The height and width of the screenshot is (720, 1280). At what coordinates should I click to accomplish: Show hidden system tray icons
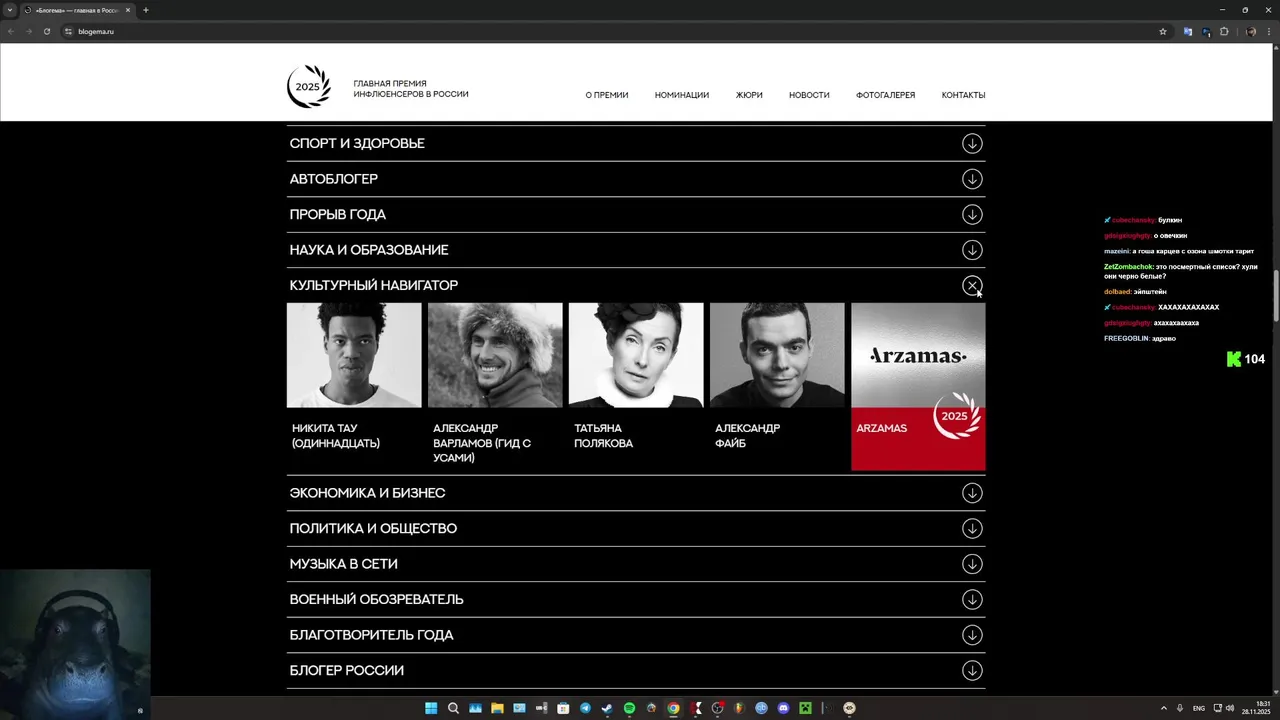pyautogui.click(x=1163, y=708)
